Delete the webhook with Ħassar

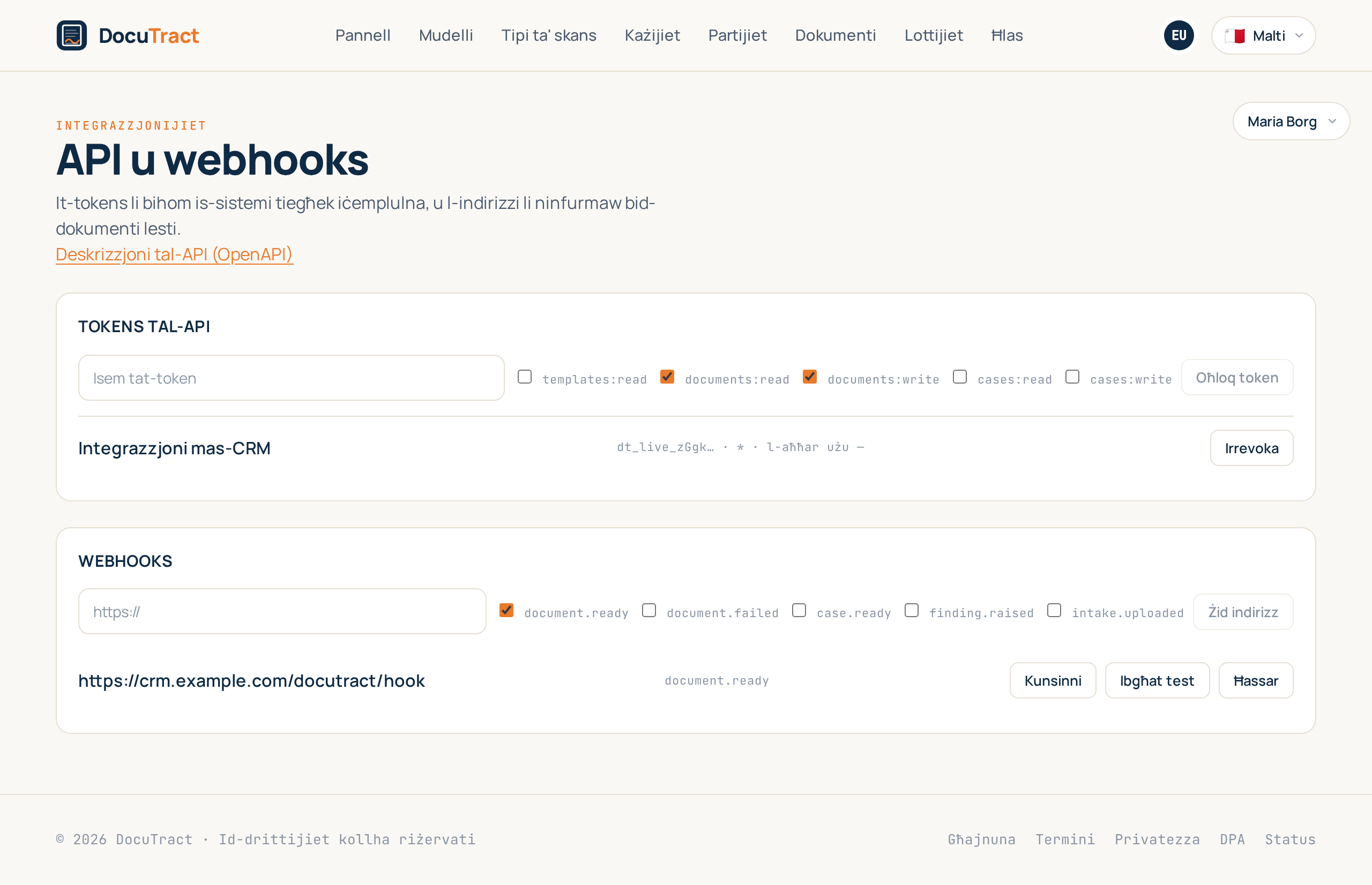point(1256,680)
